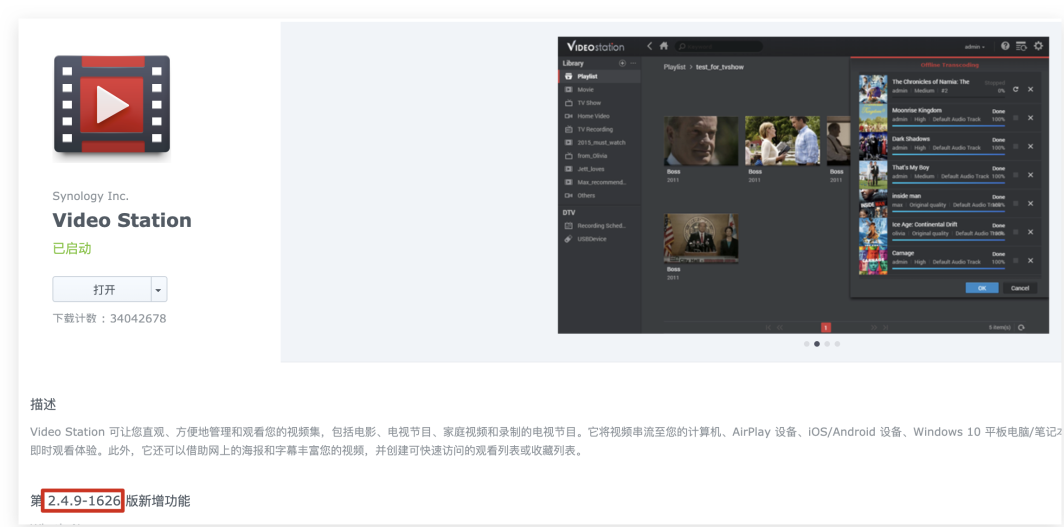Select from_Olivia in the preview sidebar

[x=599, y=156]
